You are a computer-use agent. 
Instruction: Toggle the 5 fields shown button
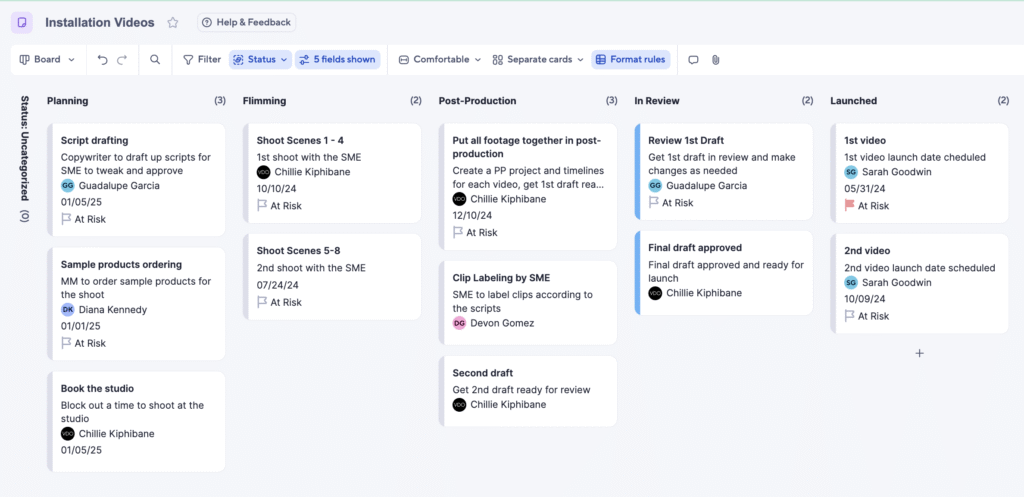pyautogui.click(x=337, y=60)
